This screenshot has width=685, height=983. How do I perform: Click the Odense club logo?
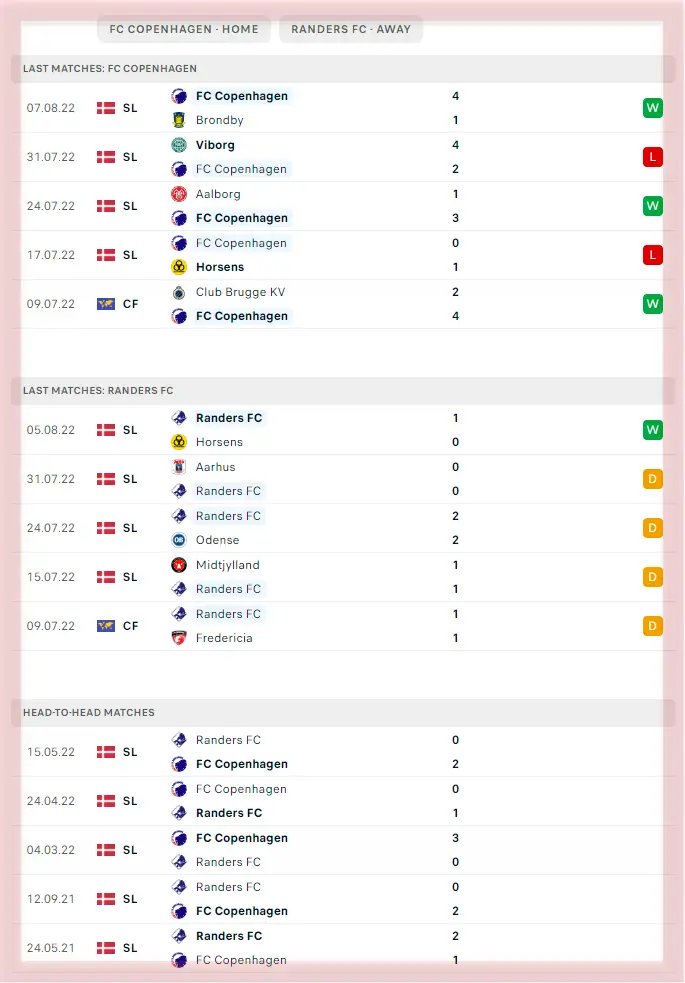[x=179, y=540]
